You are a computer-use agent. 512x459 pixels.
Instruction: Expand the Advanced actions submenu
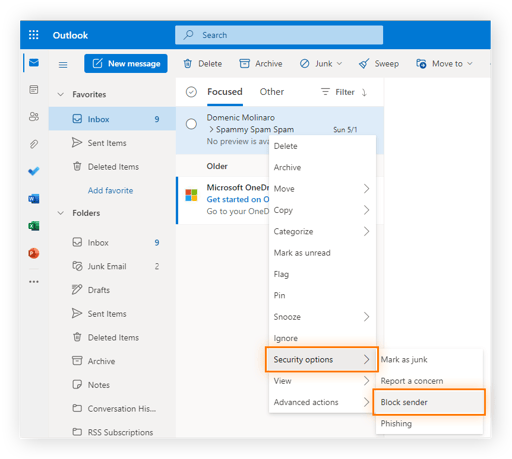(x=322, y=402)
